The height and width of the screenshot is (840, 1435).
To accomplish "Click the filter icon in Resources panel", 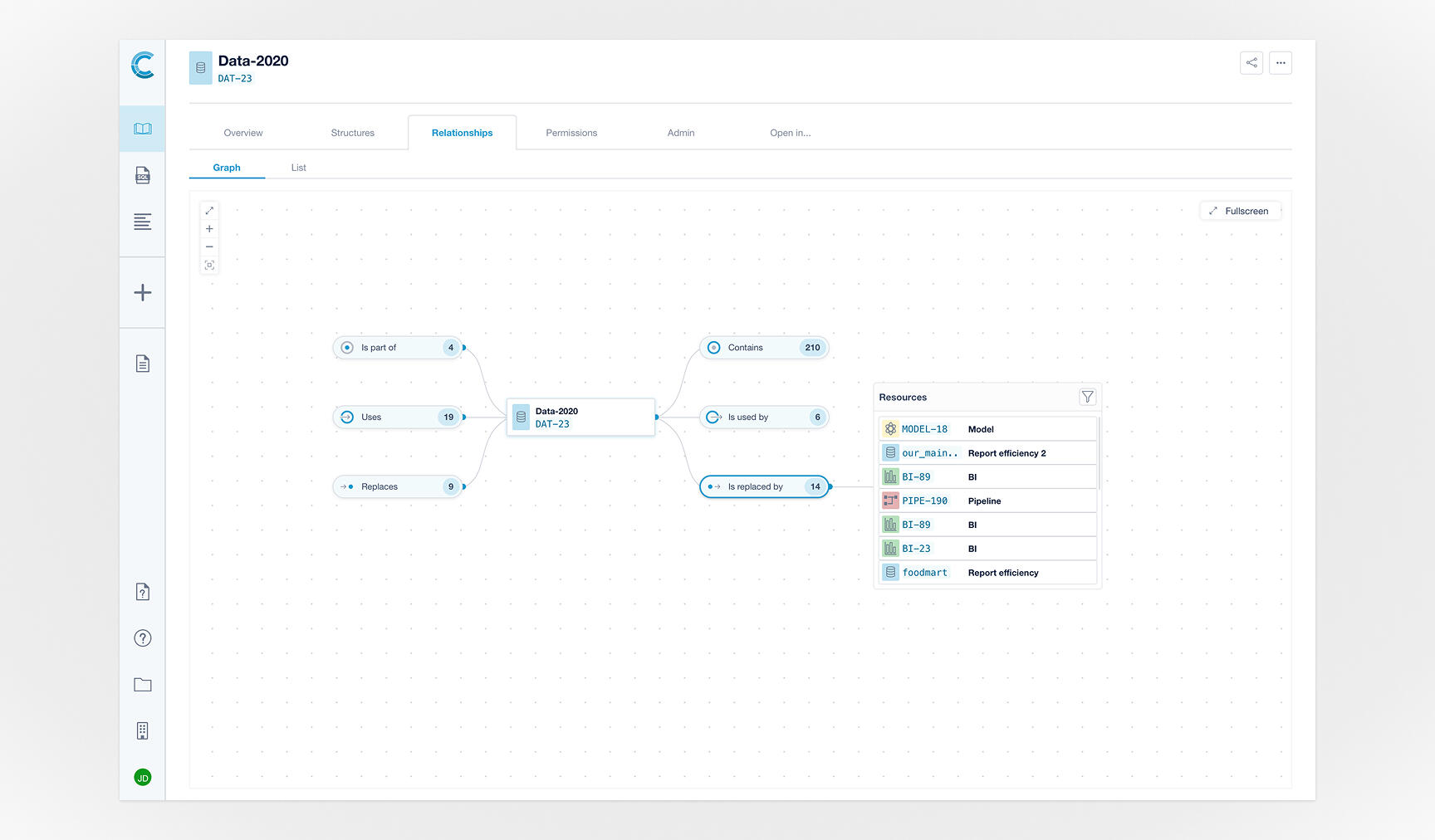I will (x=1087, y=397).
